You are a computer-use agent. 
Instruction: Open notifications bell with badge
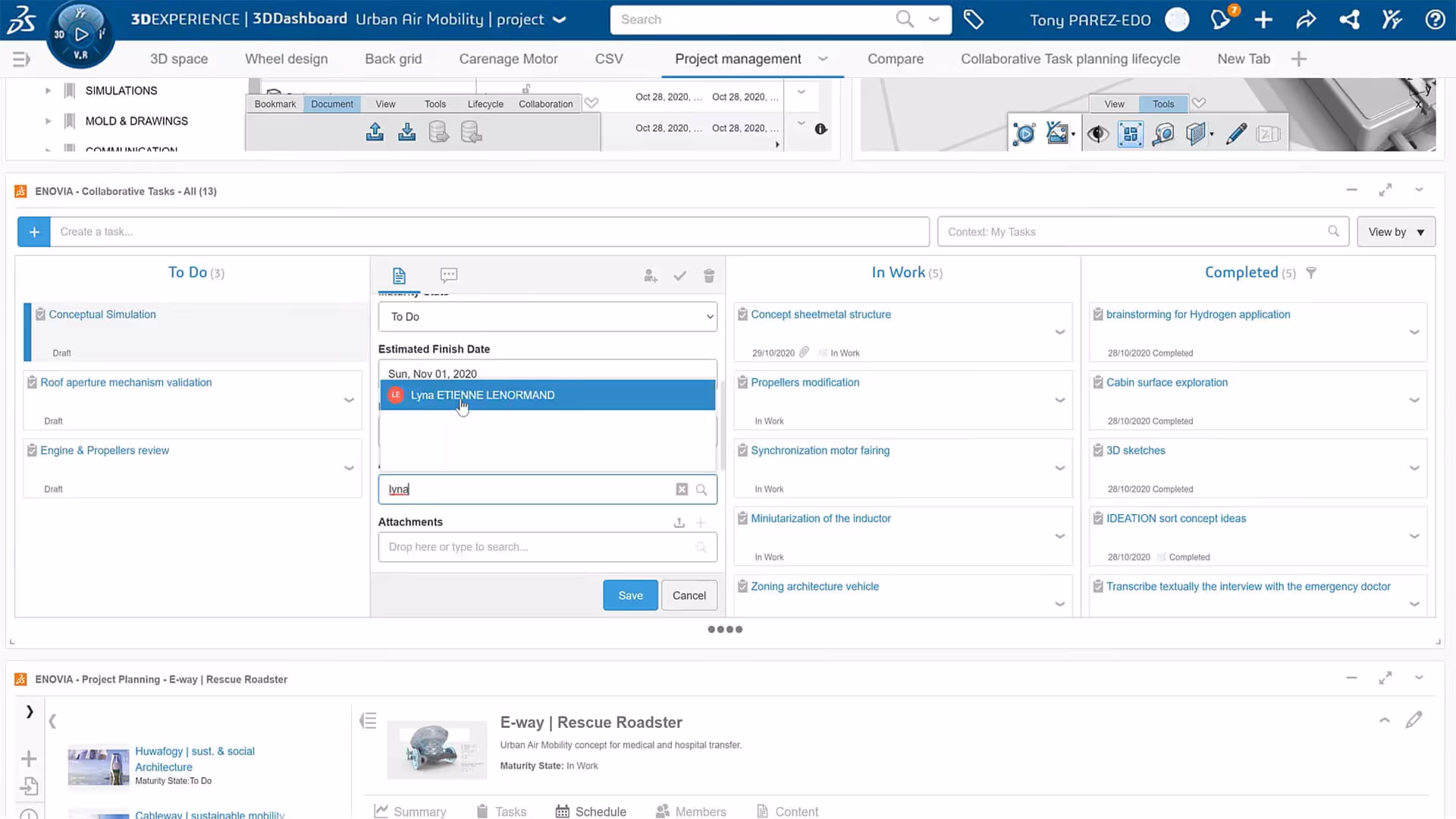1221,19
